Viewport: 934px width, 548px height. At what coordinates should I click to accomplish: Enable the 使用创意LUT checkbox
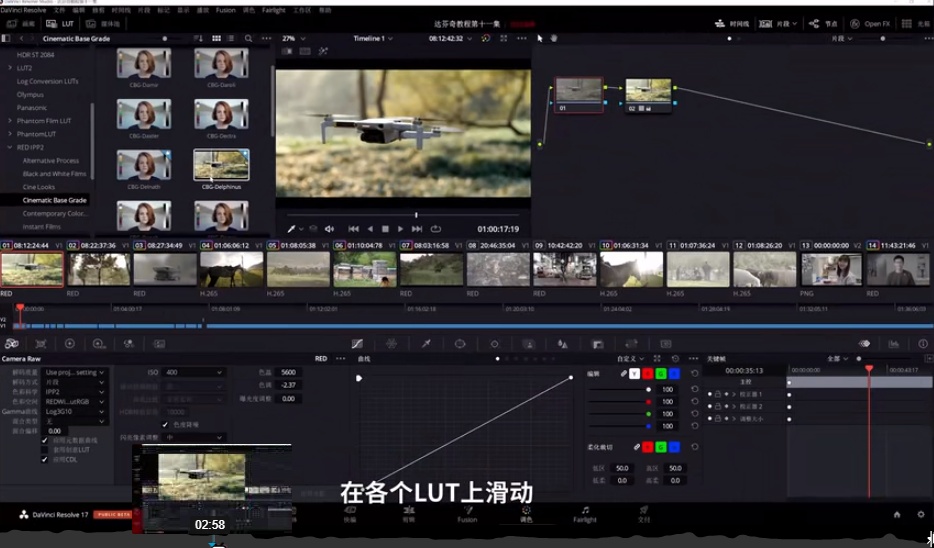point(45,450)
